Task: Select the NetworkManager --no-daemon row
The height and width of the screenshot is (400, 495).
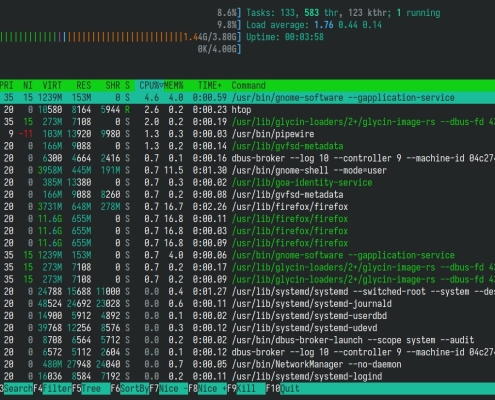Action: (247, 364)
